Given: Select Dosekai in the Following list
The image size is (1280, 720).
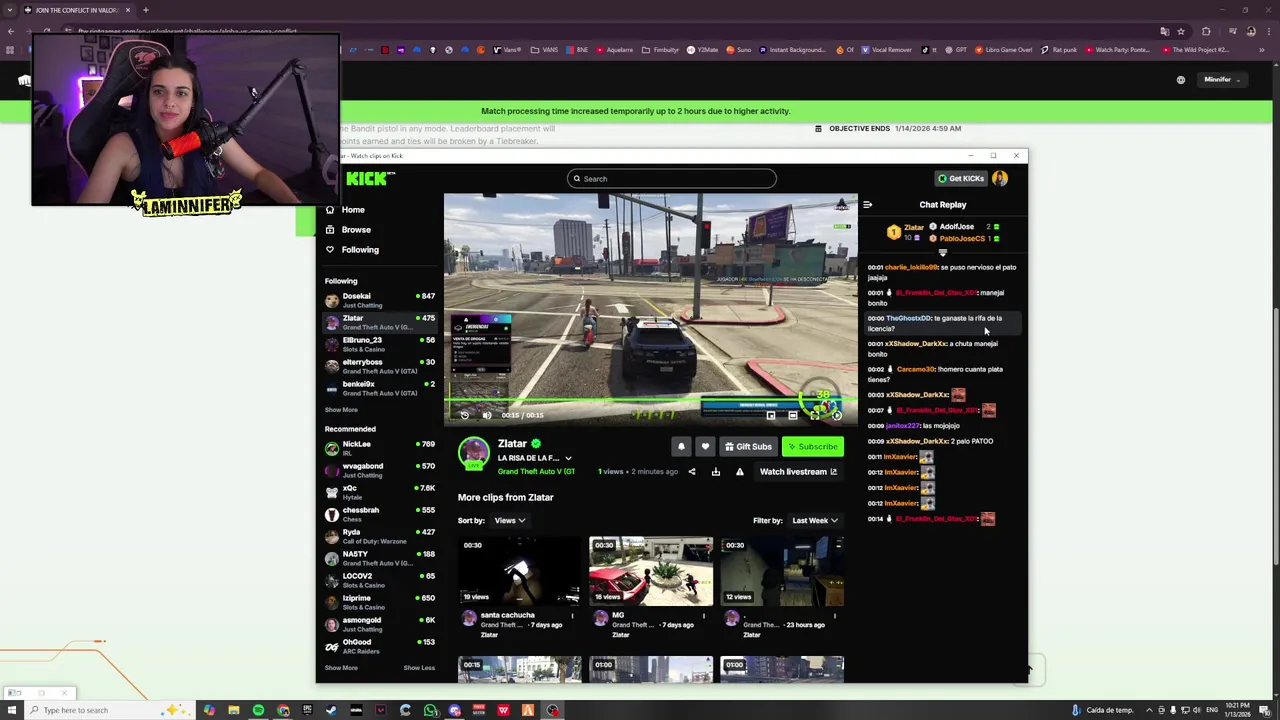Looking at the screenshot, I should coord(380,300).
